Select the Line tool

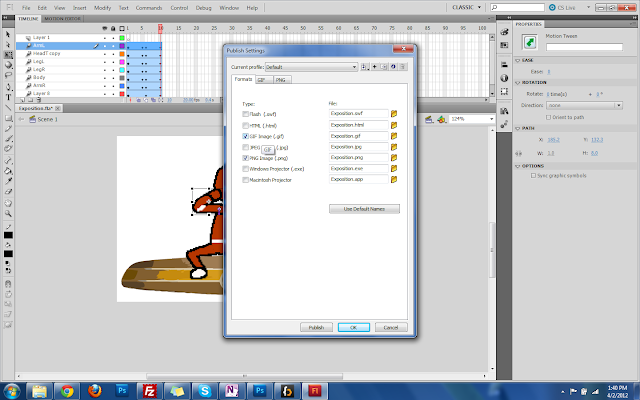pyautogui.click(x=8, y=108)
